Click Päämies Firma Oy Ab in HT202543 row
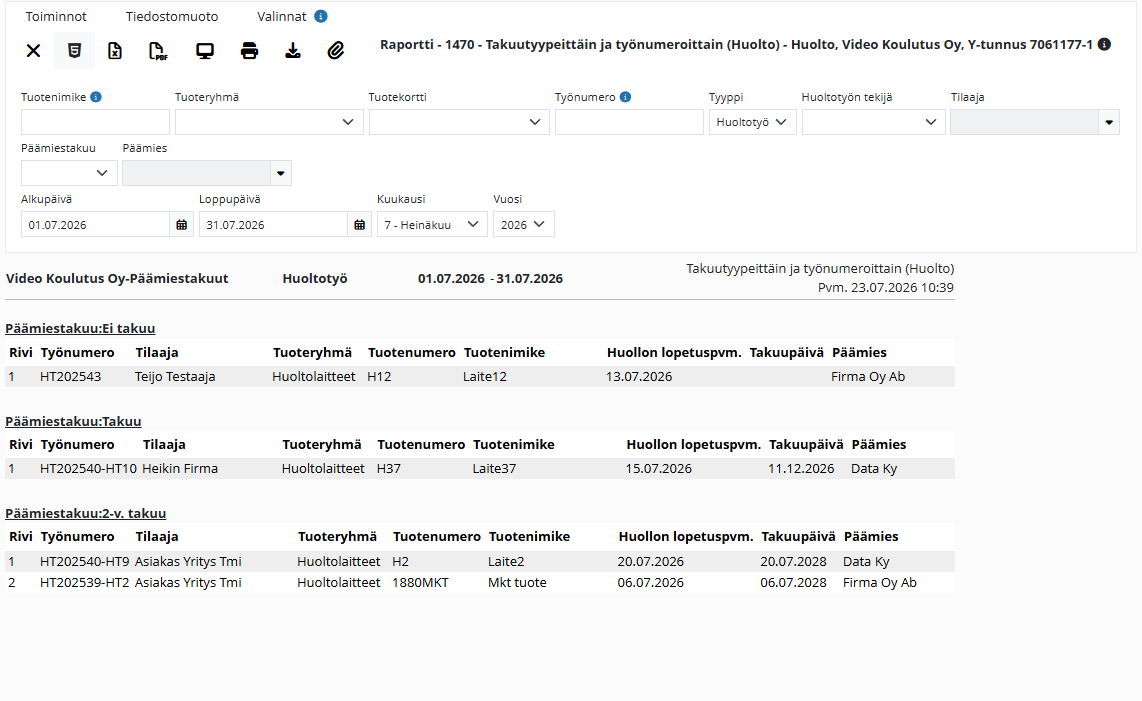Viewport: 1142px width, 701px height. (868, 377)
